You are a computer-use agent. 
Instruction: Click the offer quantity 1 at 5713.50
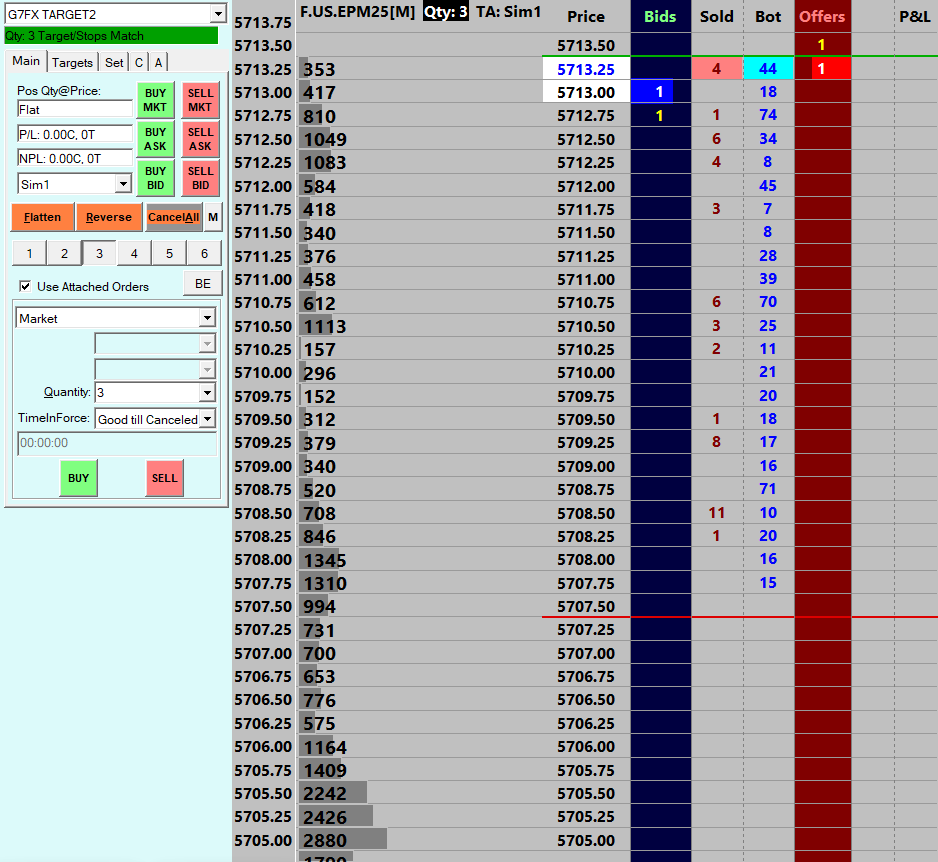point(822,45)
